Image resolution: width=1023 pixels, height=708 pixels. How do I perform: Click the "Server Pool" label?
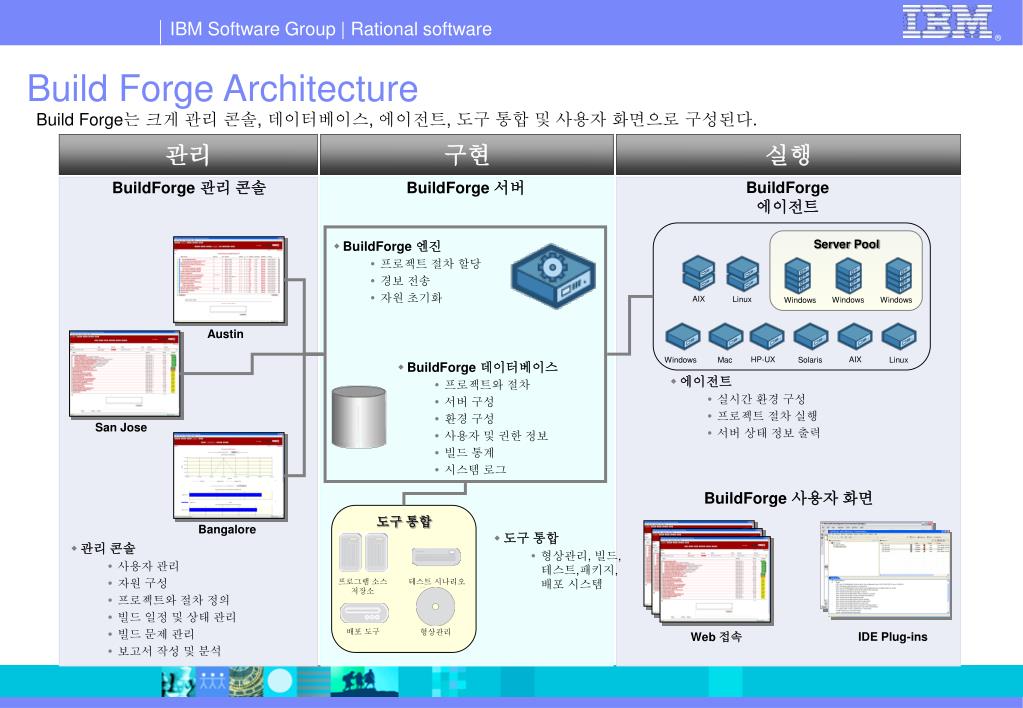coord(846,244)
